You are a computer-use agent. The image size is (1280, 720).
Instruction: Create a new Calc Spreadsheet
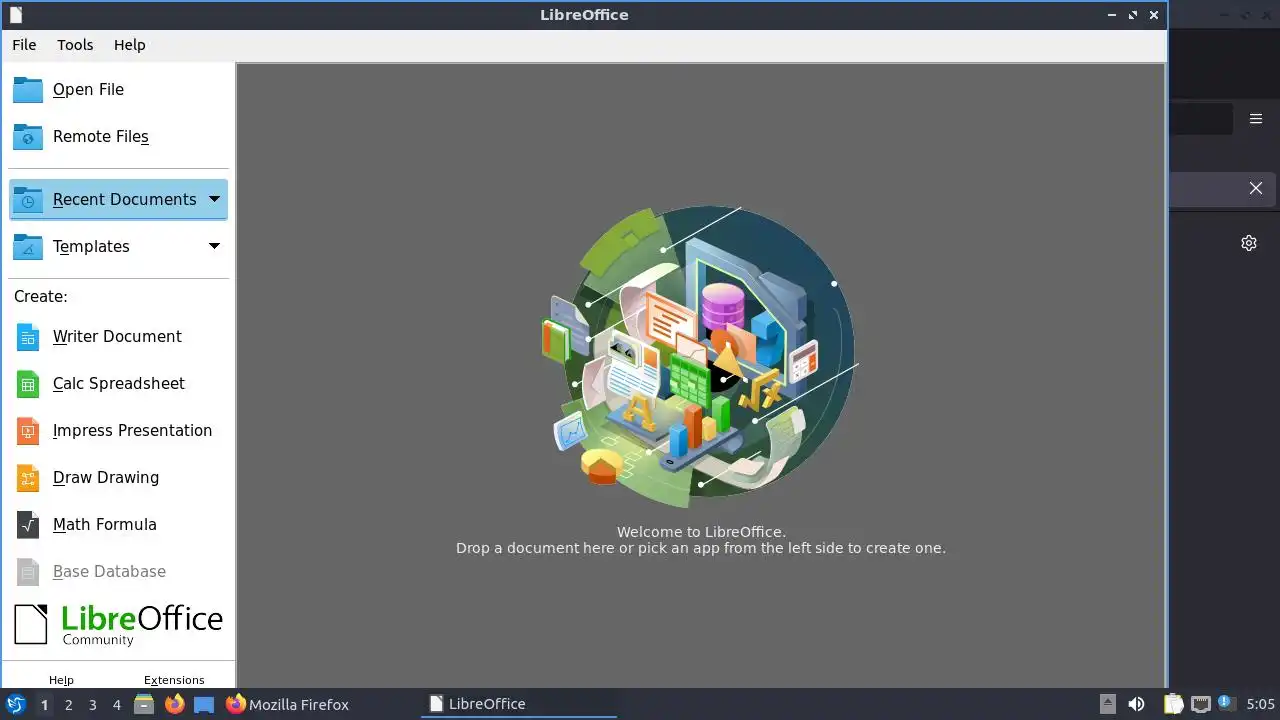118,384
